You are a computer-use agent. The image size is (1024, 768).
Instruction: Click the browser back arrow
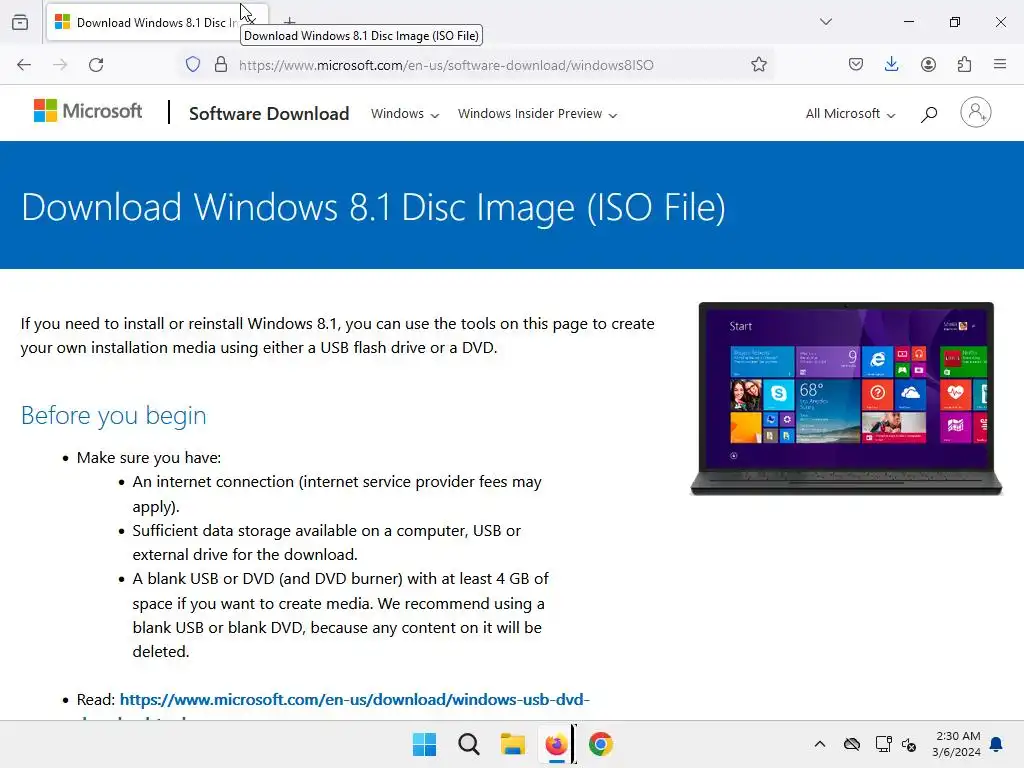pyautogui.click(x=24, y=65)
